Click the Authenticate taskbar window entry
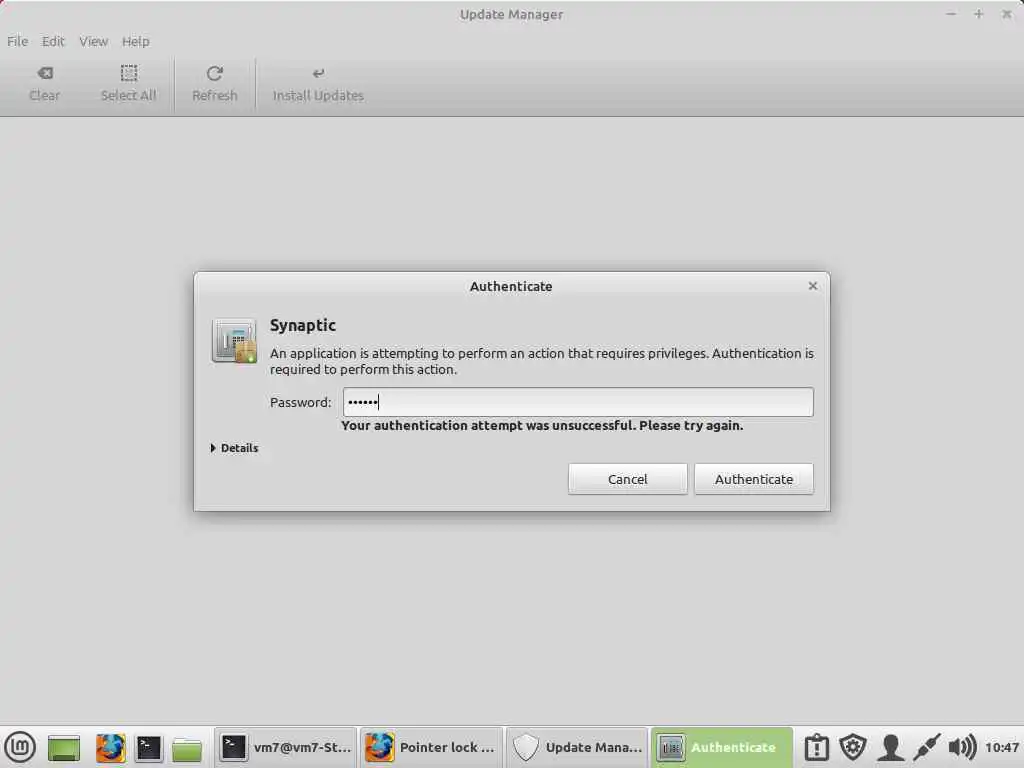The height and width of the screenshot is (768, 1024). point(722,747)
